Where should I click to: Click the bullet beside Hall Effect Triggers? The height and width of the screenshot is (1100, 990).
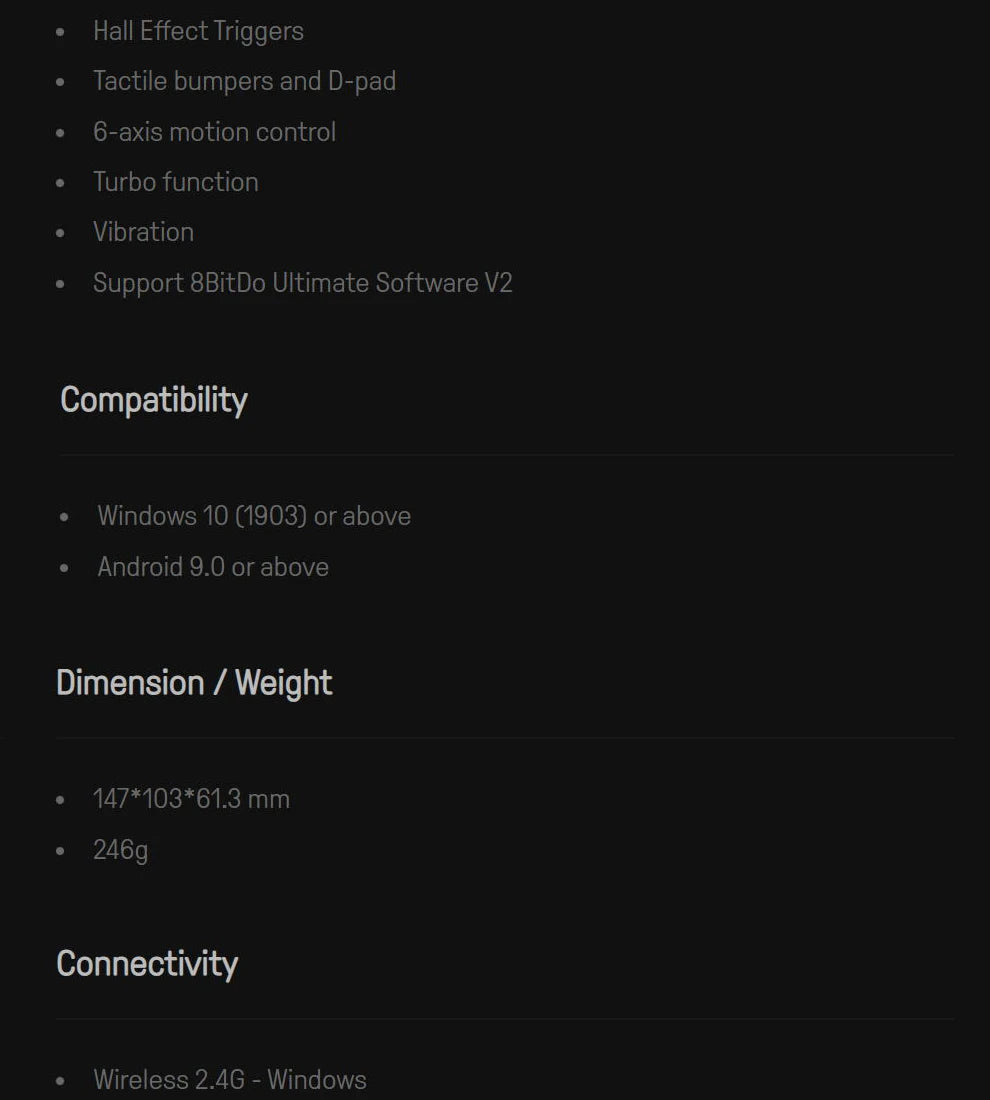[61, 32]
